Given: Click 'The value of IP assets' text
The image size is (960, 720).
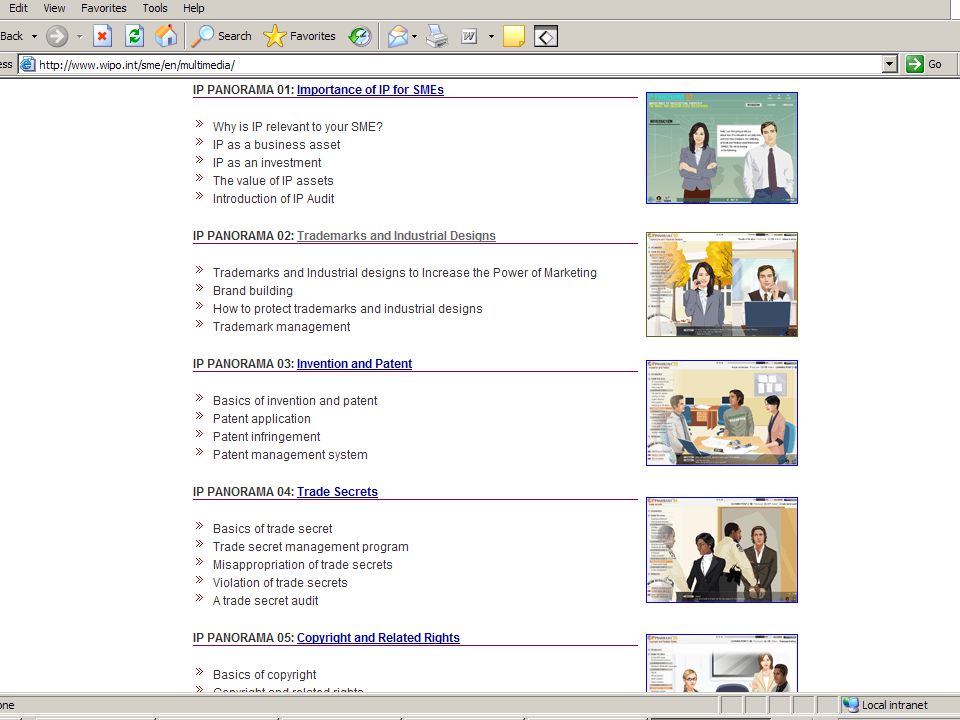Looking at the screenshot, I should [273, 181].
